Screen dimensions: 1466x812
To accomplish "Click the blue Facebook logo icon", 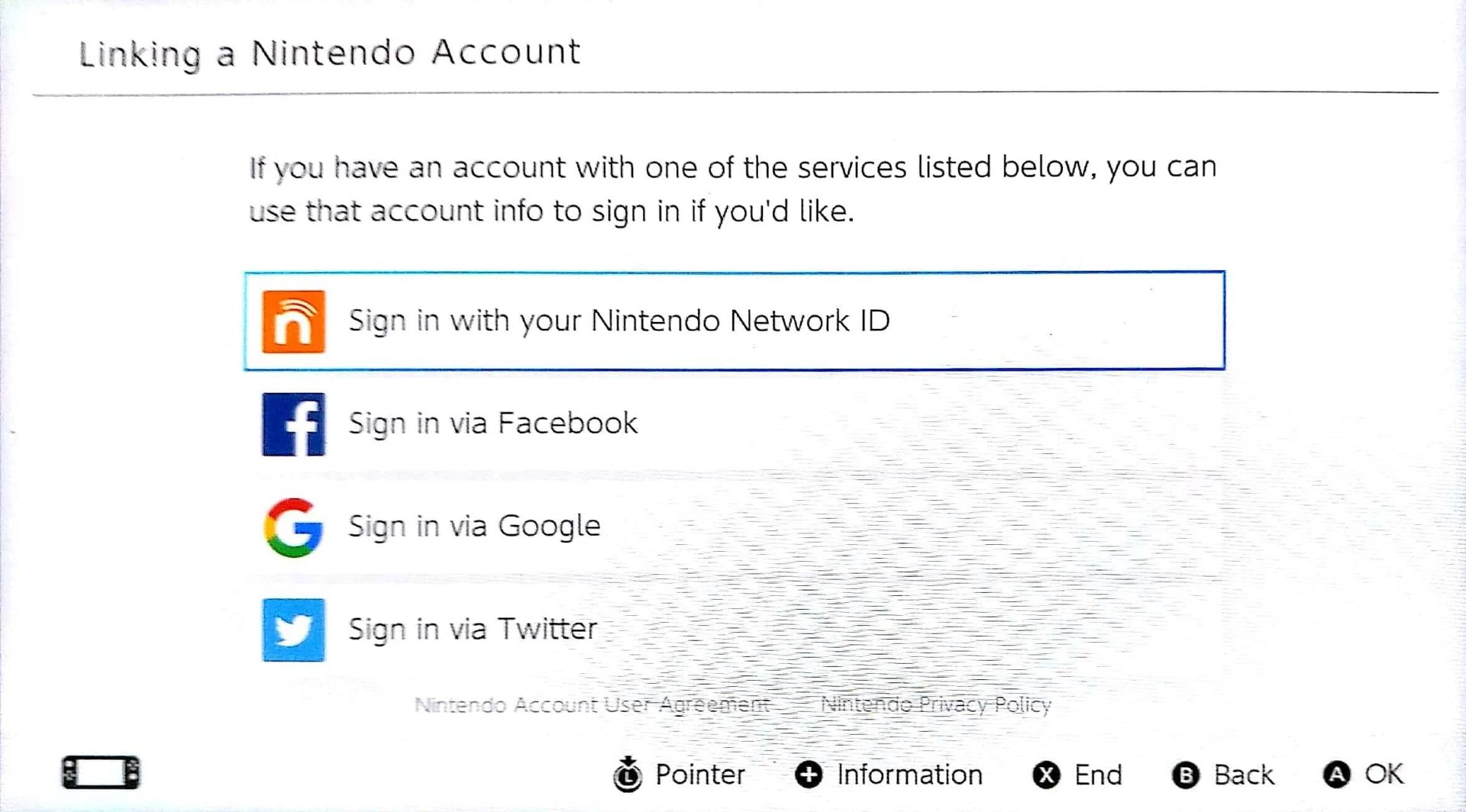I will pyautogui.click(x=293, y=424).
